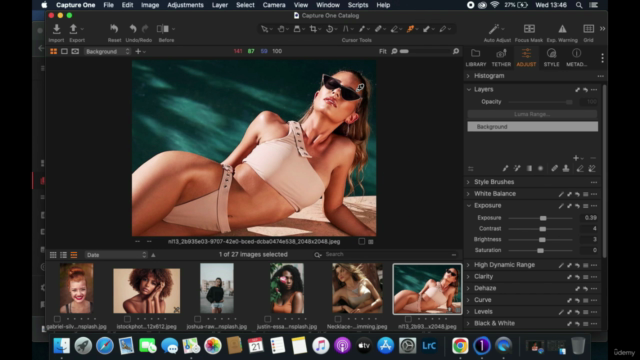Screen dimensions: 640x360
Task: Expand the Clarity panel
Action: [468, 277]
